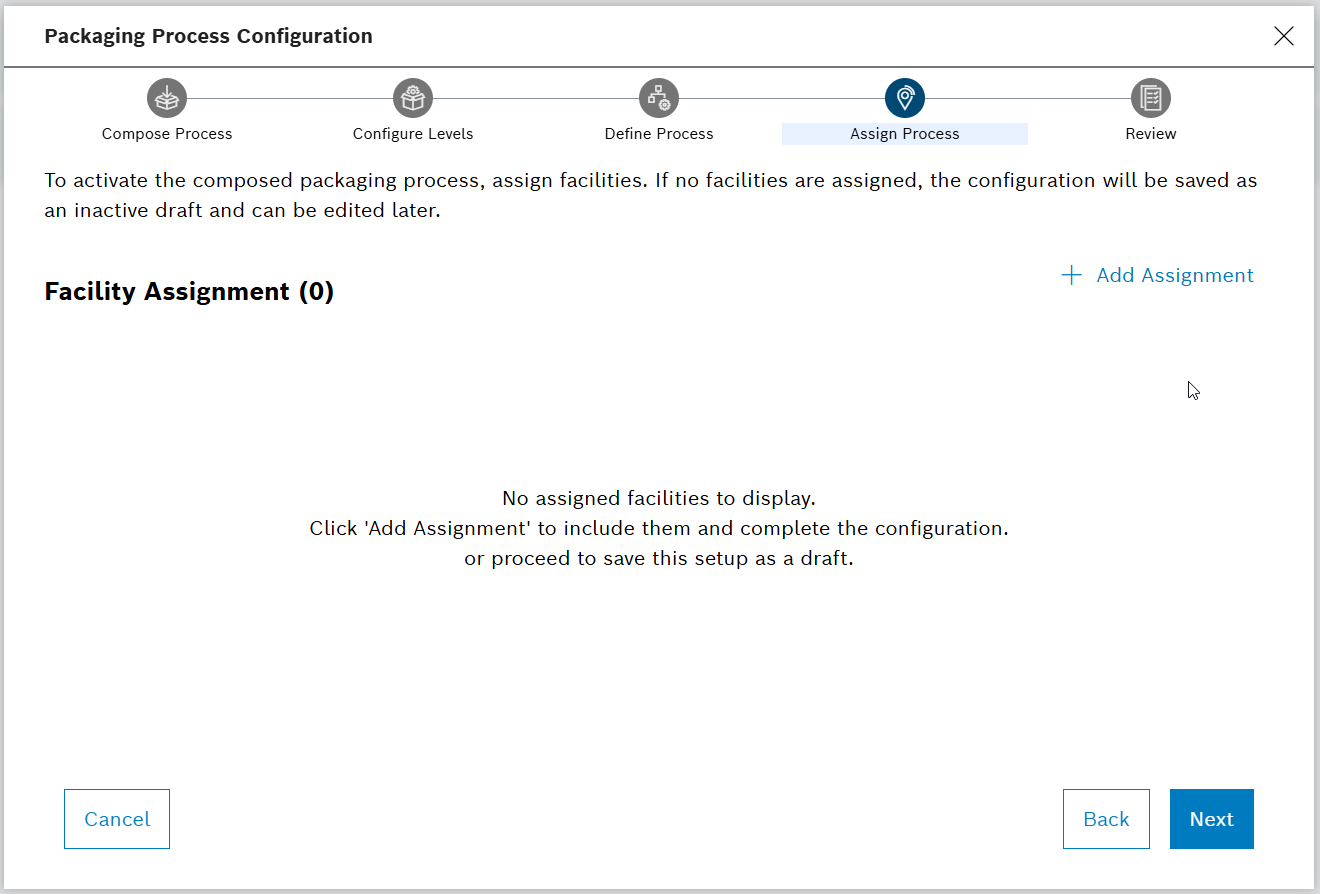
Task: Click the Facility Assignment (0) heading
Action: click(x=188, y=291)
